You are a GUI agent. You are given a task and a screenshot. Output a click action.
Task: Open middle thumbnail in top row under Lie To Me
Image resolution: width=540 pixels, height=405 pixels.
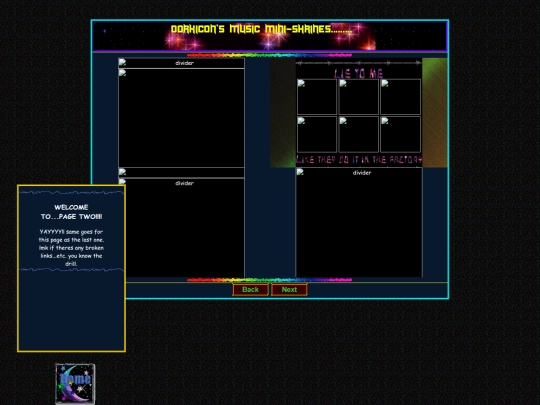tap(359, 97)
